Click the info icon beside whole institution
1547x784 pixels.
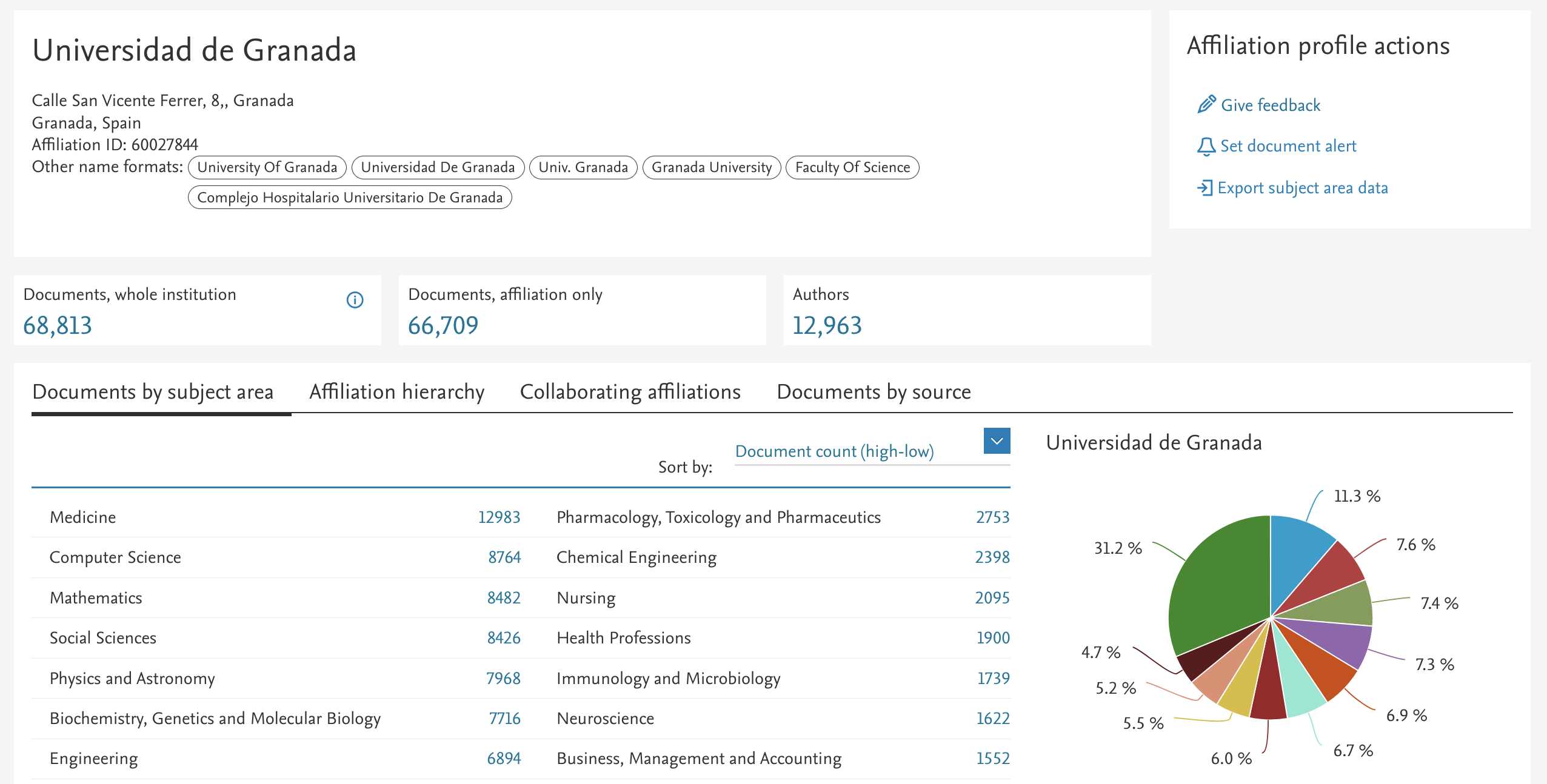click(355, 300)
